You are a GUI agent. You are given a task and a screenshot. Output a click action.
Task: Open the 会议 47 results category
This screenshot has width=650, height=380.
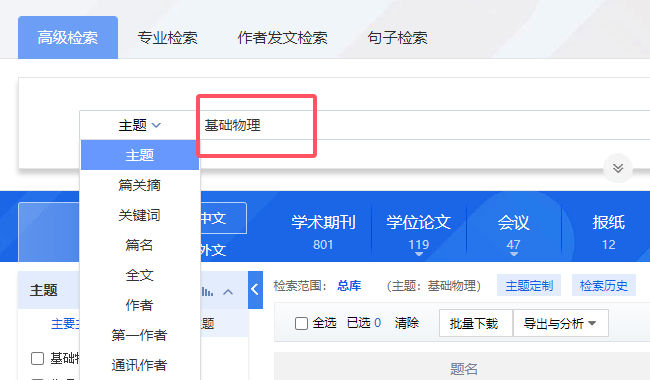point(514,232)
